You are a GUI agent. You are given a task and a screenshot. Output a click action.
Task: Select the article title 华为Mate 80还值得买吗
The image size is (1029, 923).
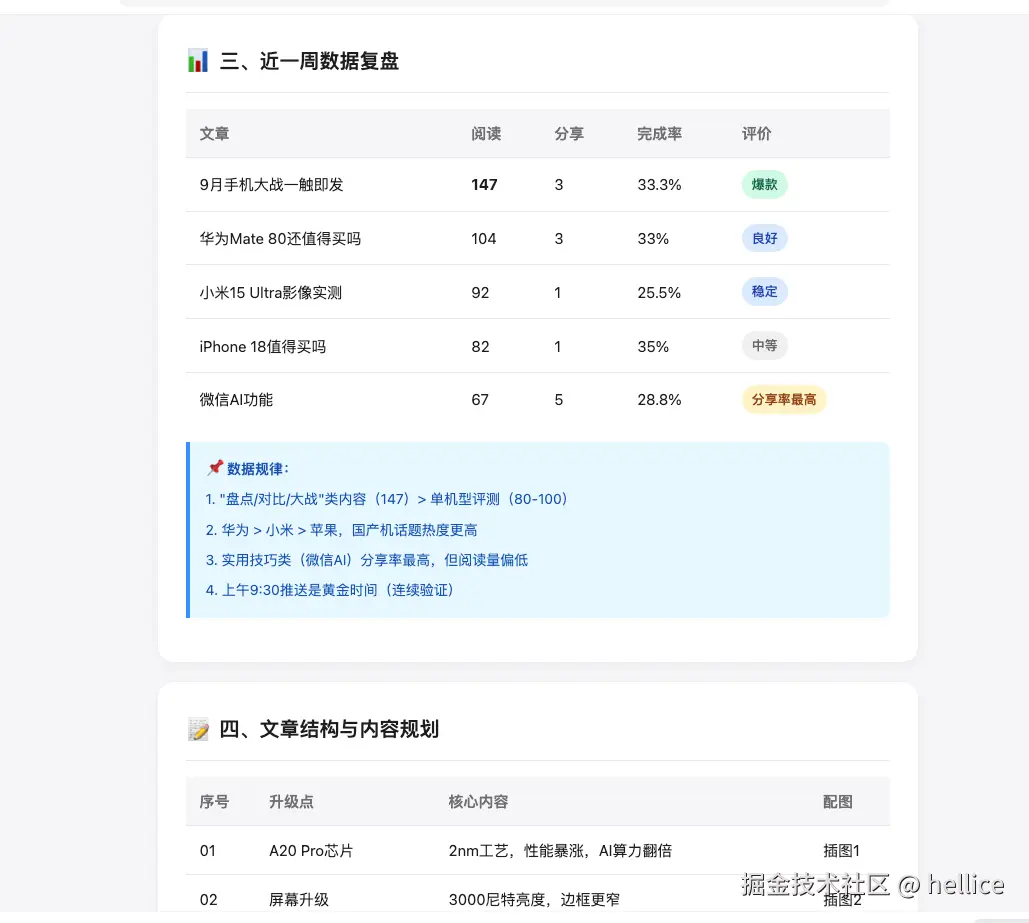(x=280, y=239)
